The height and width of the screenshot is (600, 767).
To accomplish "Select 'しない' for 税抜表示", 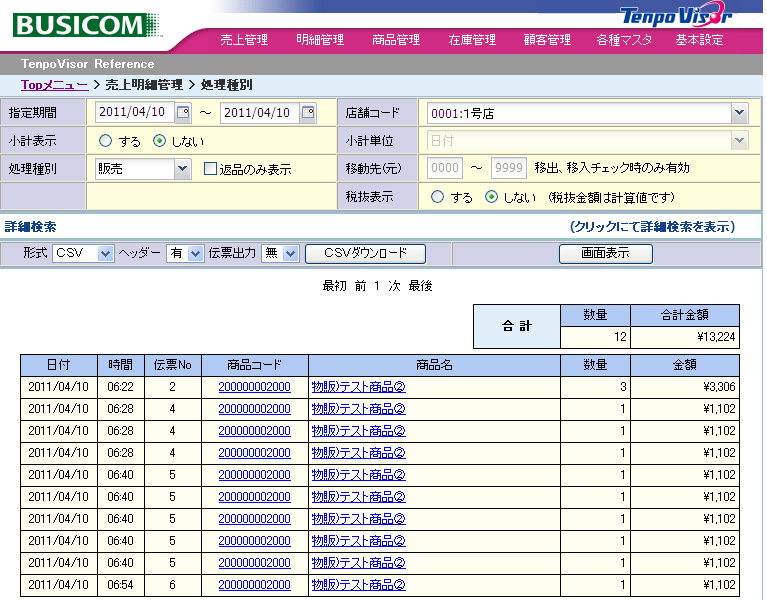I will [491, 197].
